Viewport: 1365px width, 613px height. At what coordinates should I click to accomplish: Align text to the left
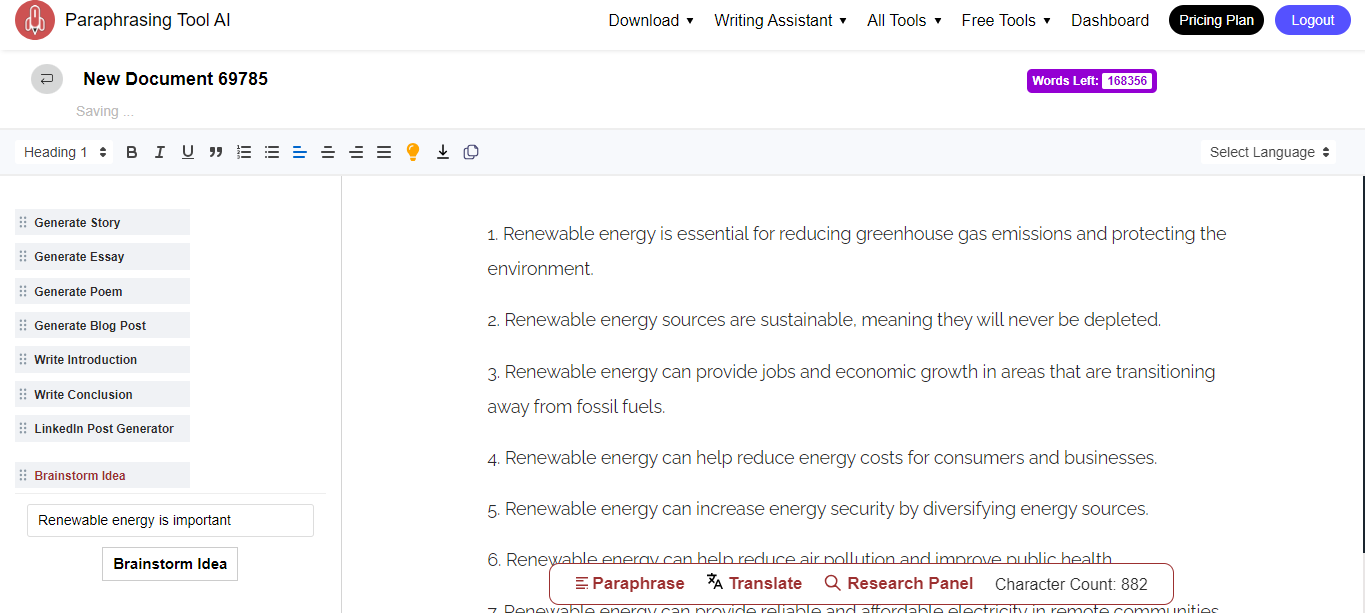[299, 152]
